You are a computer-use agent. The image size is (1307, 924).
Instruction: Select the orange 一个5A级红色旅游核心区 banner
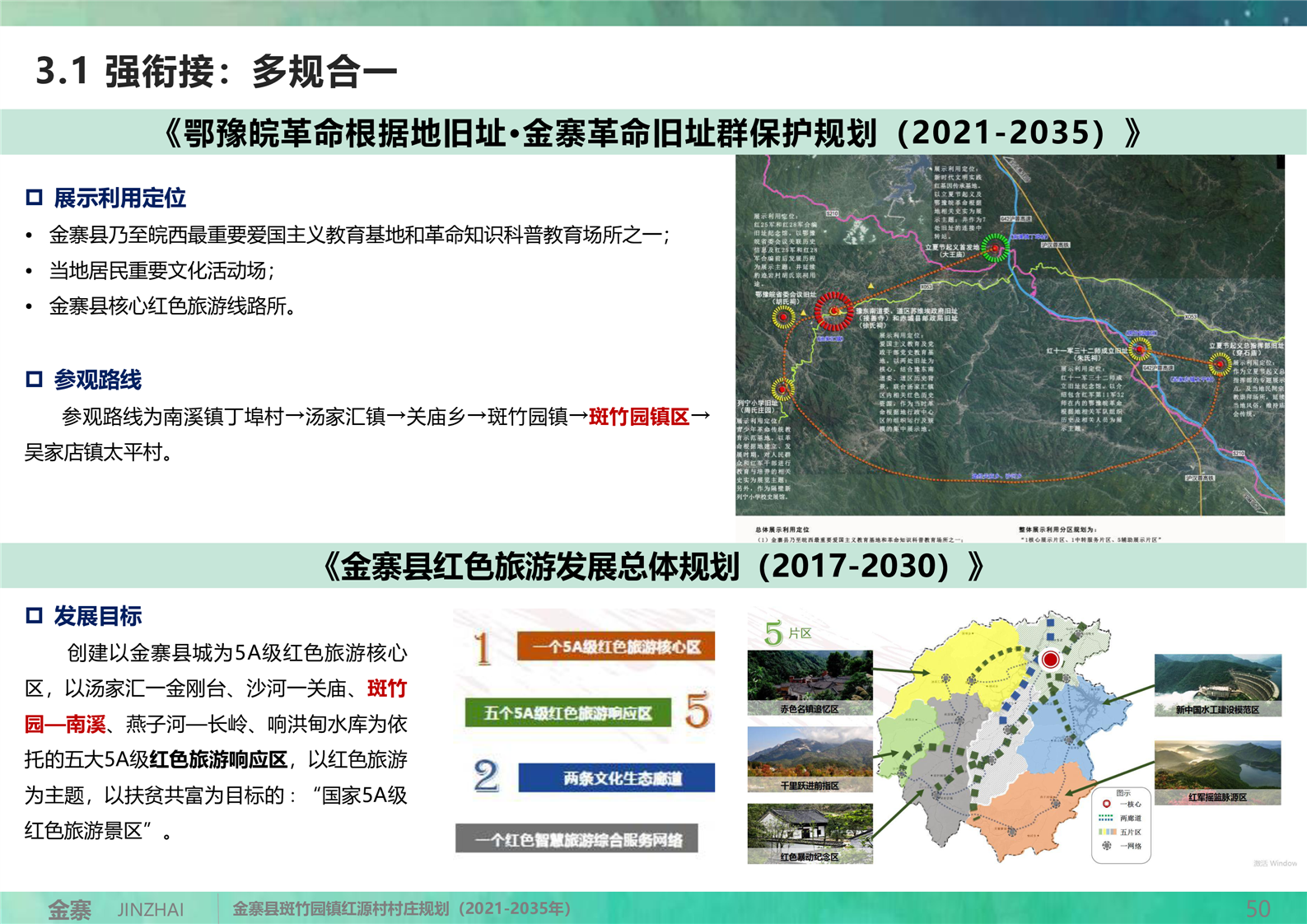point(615,647)
